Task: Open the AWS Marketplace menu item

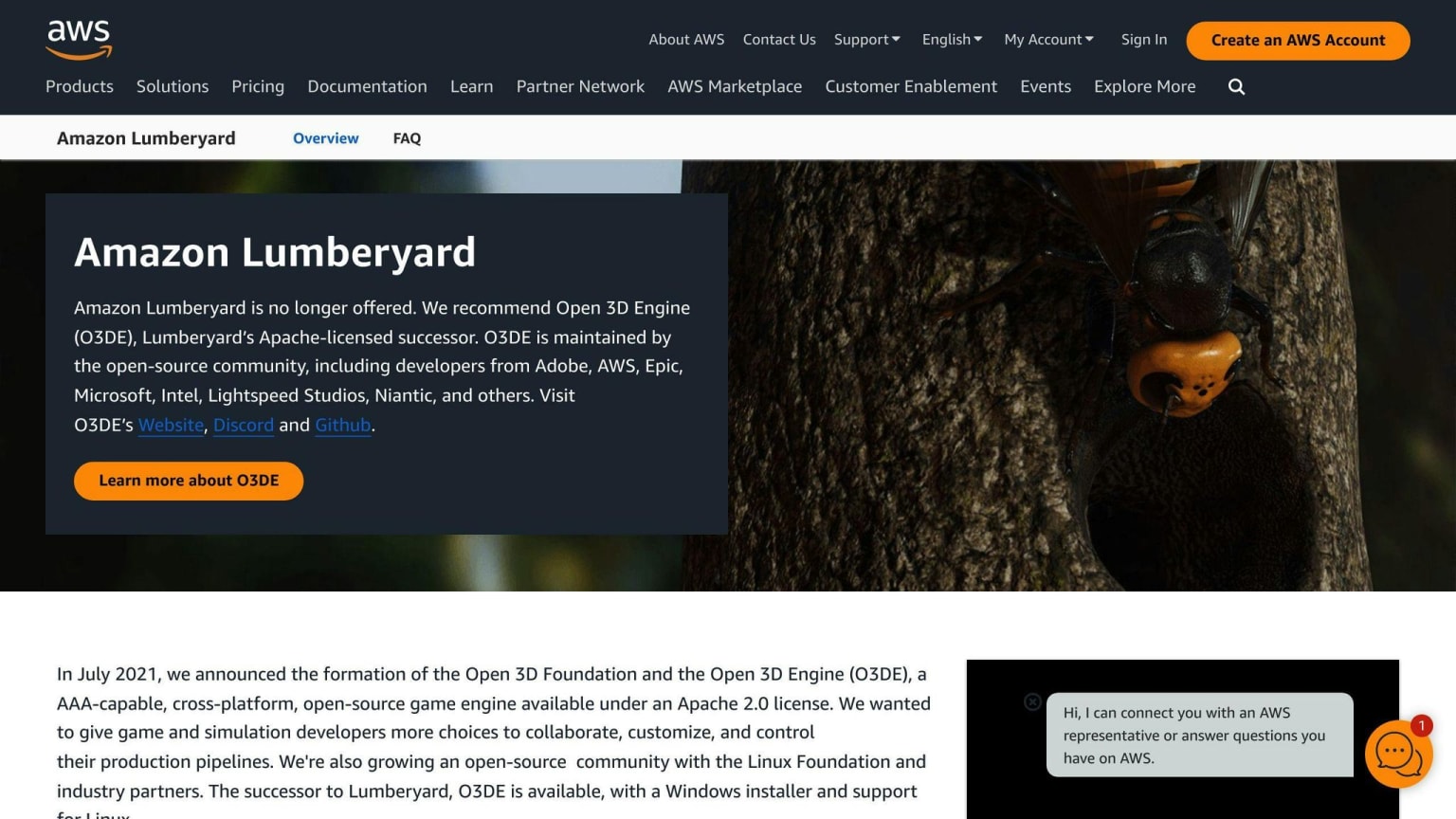Action: click(x=735, y=86)
